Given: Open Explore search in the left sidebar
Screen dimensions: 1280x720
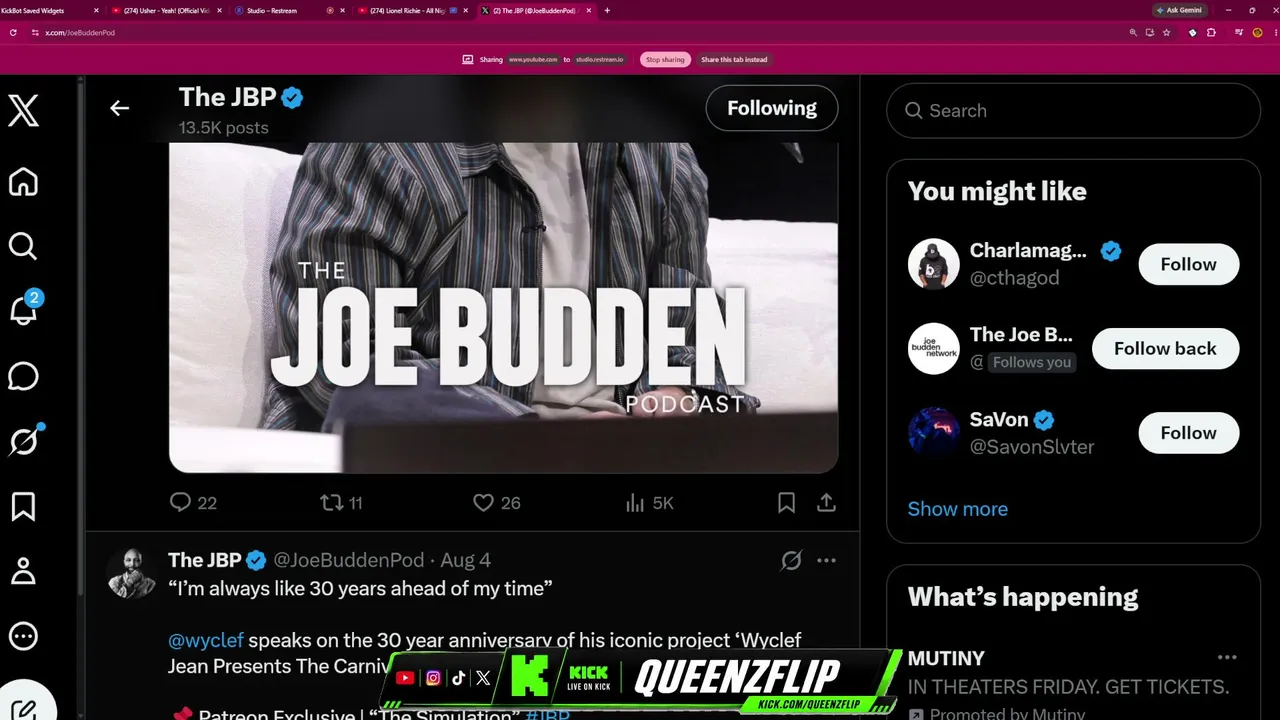Looking at the screenshot, I should pos(23,246).
